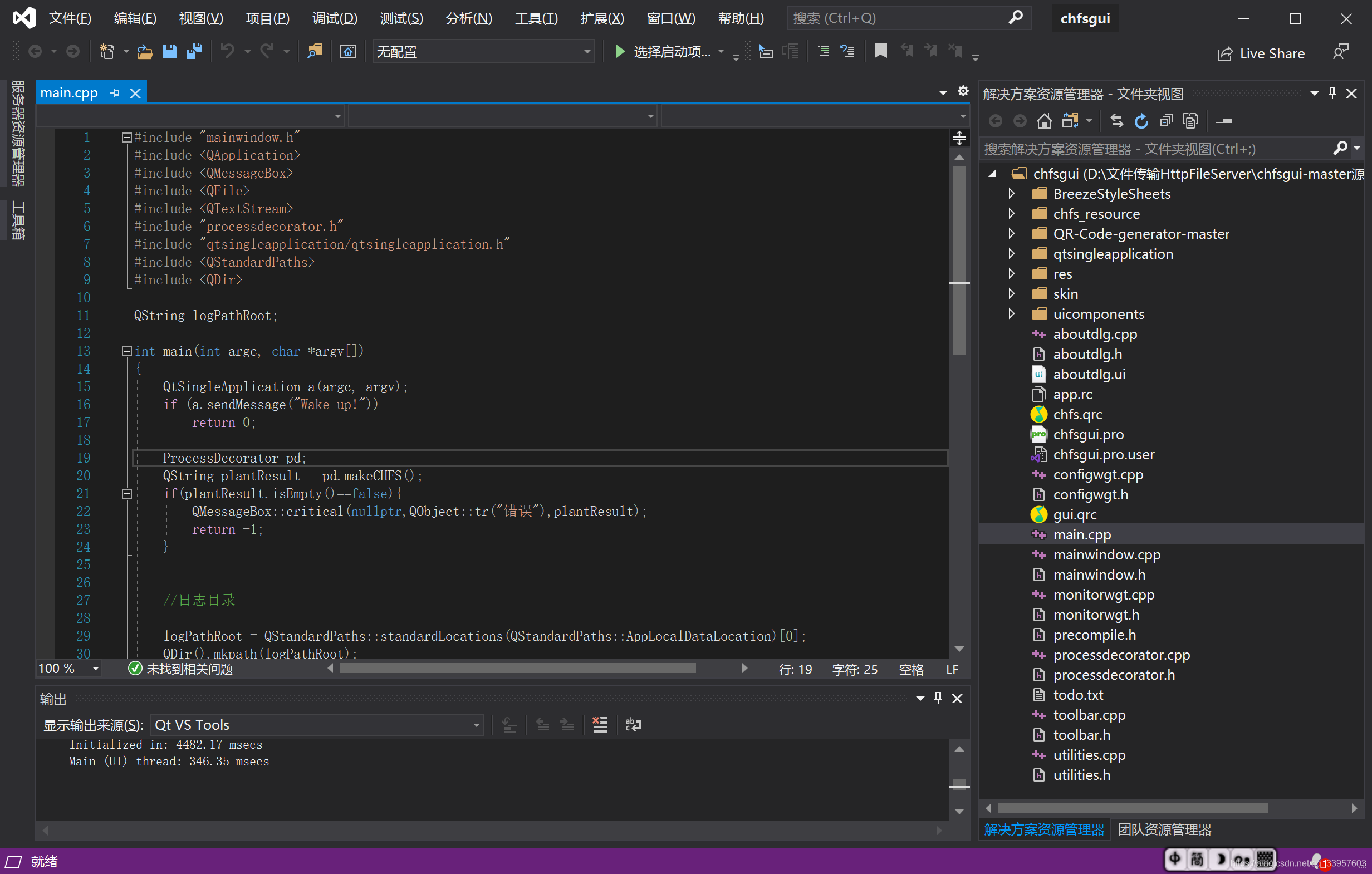Screen dimensions: 1372x874
Task: Refresh the Solution Explorer folder view
Action: coord(1141,121)
